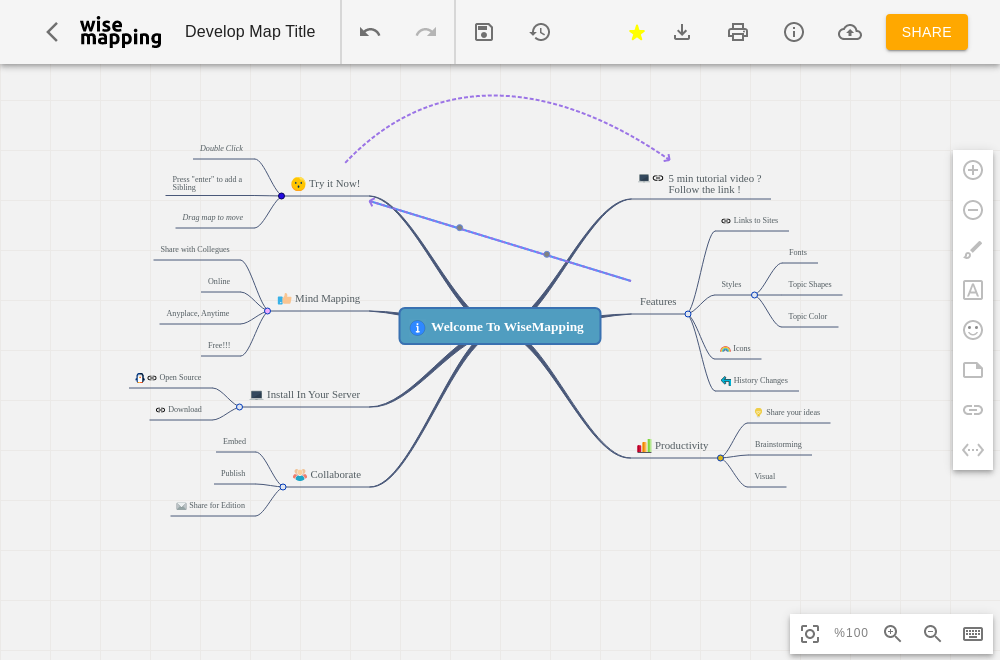The width and height of the screenshot is (1000, 660).
Task: Select the Double Click subtopic
Action: pos(221,149)
